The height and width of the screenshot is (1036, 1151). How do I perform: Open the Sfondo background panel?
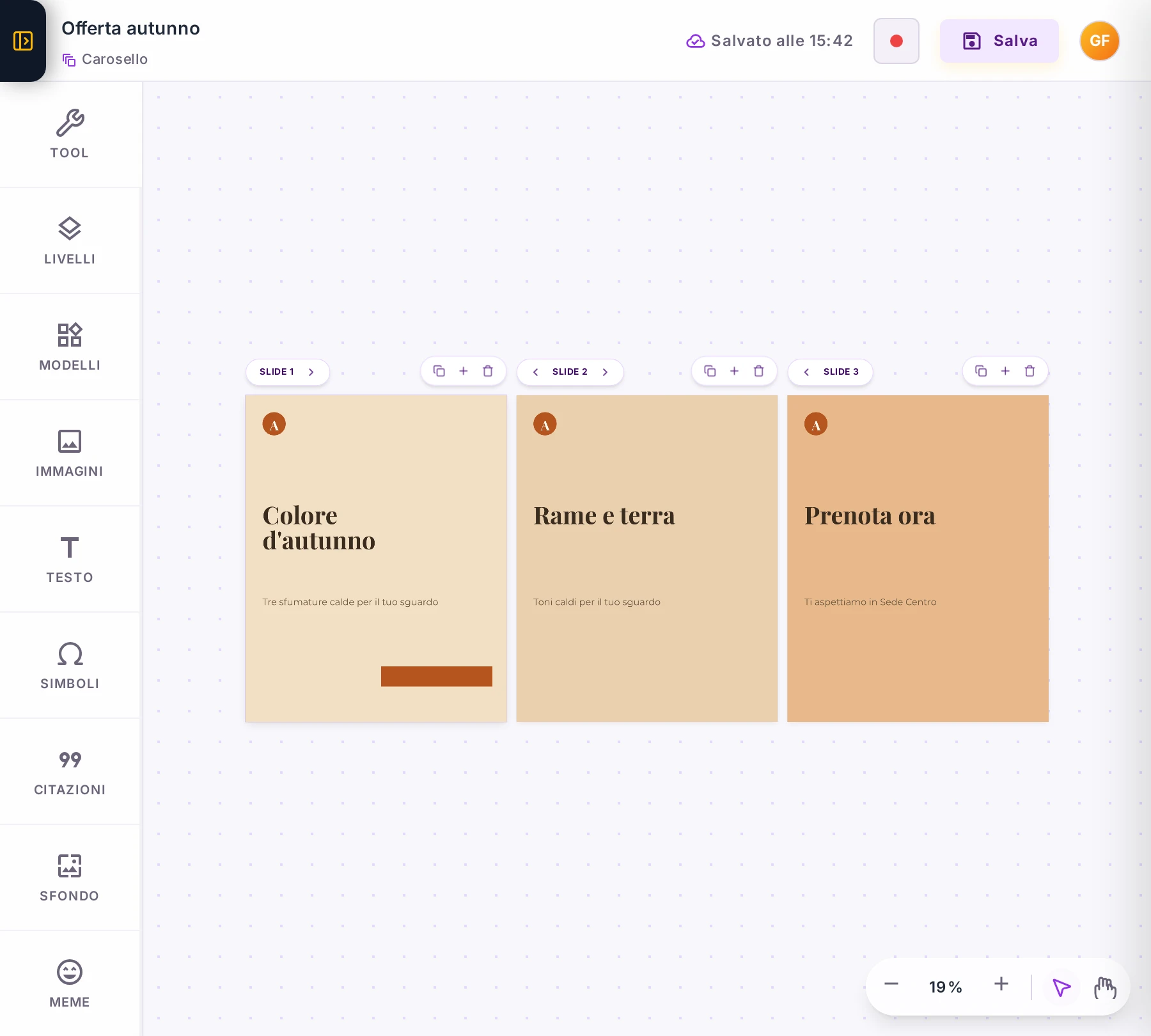point(70,877)
